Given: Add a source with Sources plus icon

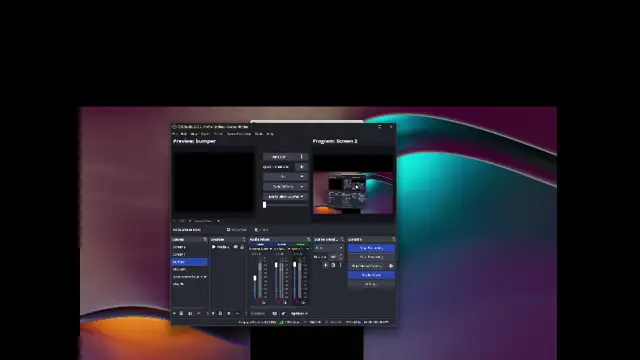Looking at the screenshot, I should click(213, 313).
